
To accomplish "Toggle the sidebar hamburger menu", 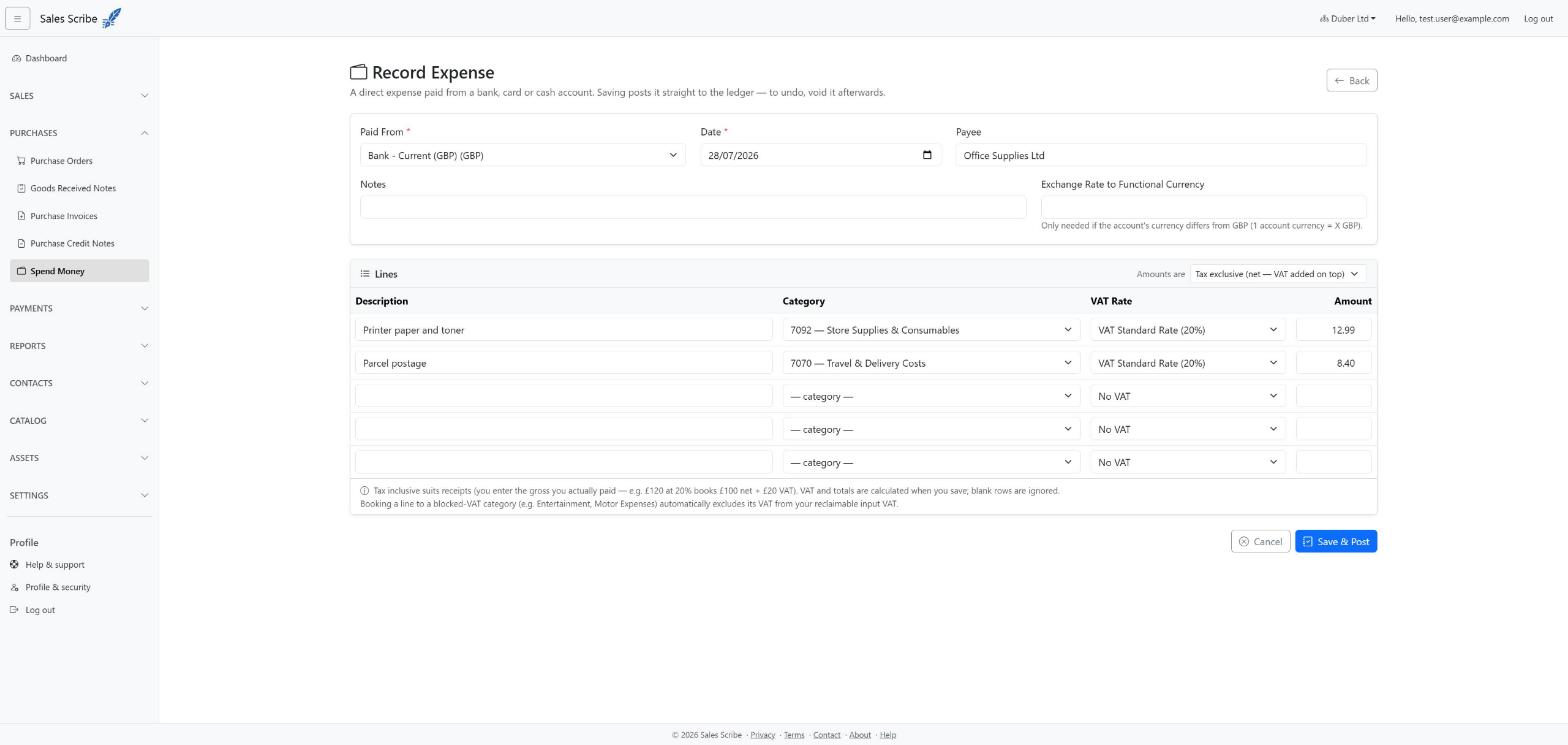I will coord(17,18).
